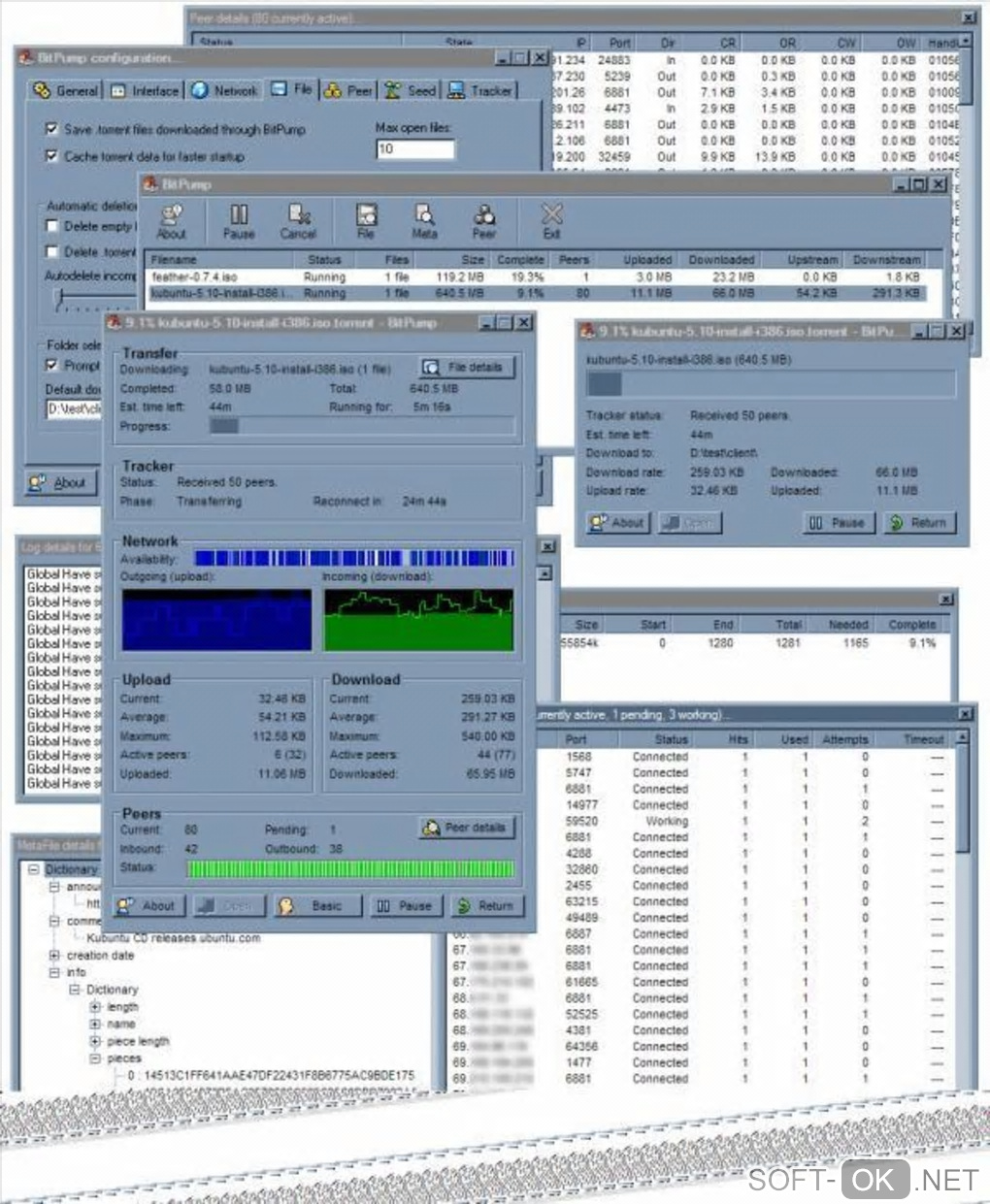Click the incoming download graph
990x1204 pixels.
418,620
